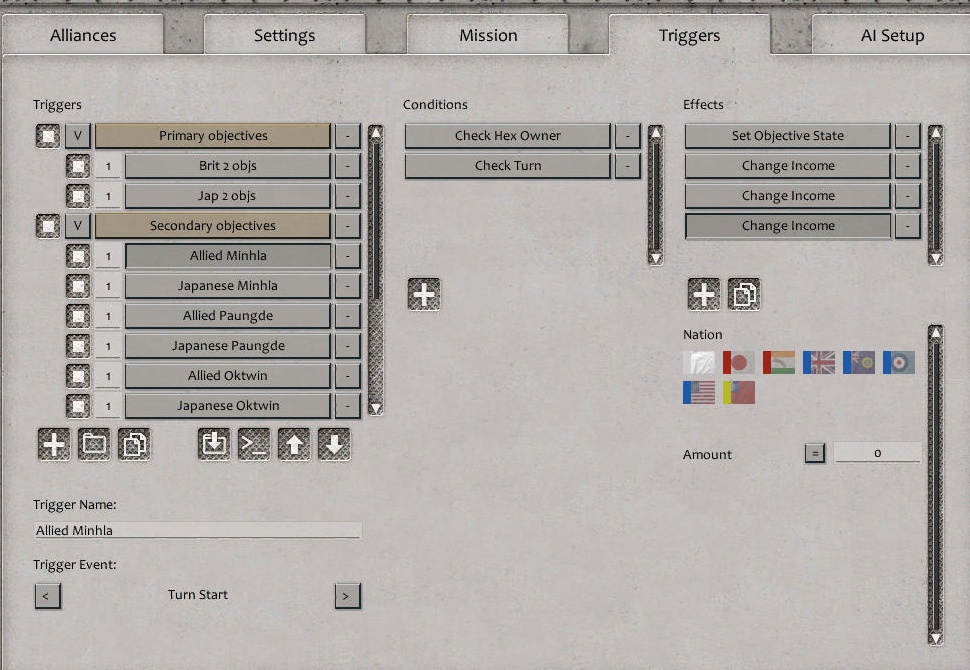The image size is (970, 670).
Task: Delete the Set Objective State effect
Action: (908, 136)
